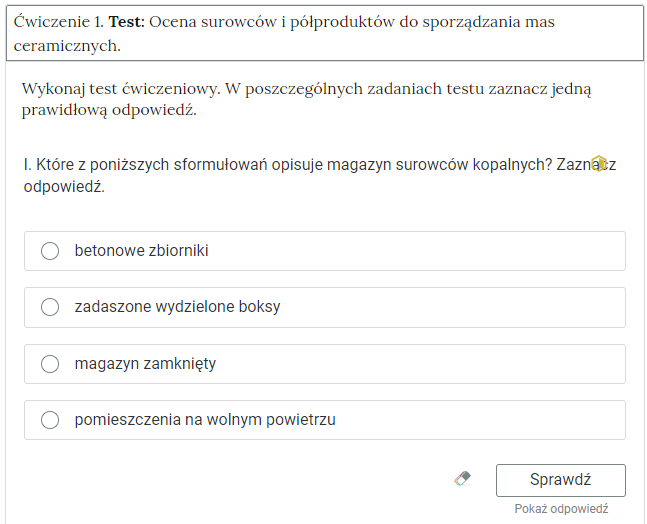Click the yellow hexagon icon in the question
The width and height of the screenshot is (647, 524).
[598, 163]
